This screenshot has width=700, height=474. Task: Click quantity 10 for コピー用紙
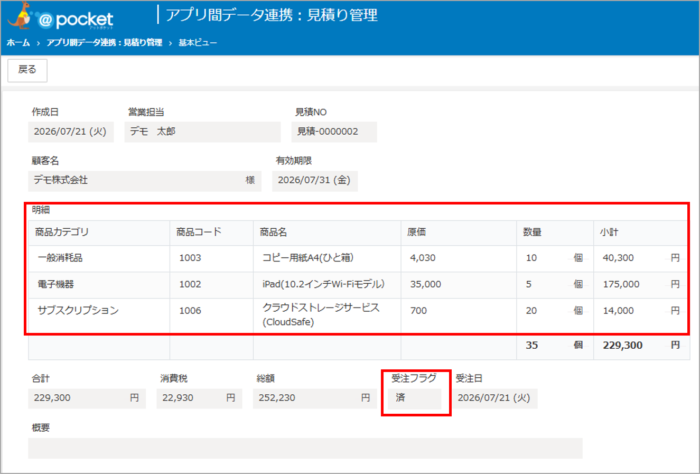pyautogui.click(x=531, y=258)
